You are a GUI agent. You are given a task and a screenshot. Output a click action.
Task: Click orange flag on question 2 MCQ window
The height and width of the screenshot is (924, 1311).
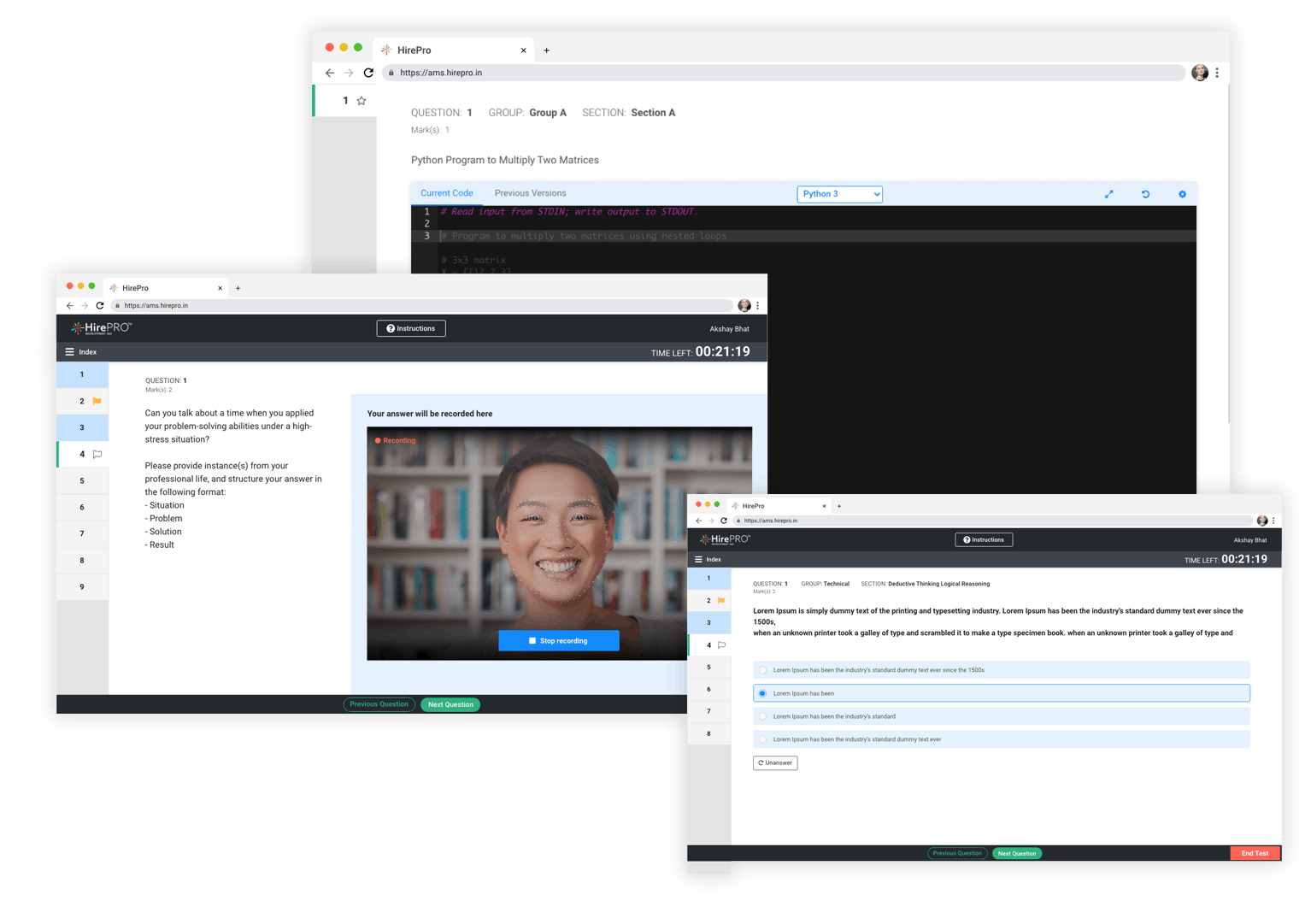pyautogui.click(x=721, y=600)
